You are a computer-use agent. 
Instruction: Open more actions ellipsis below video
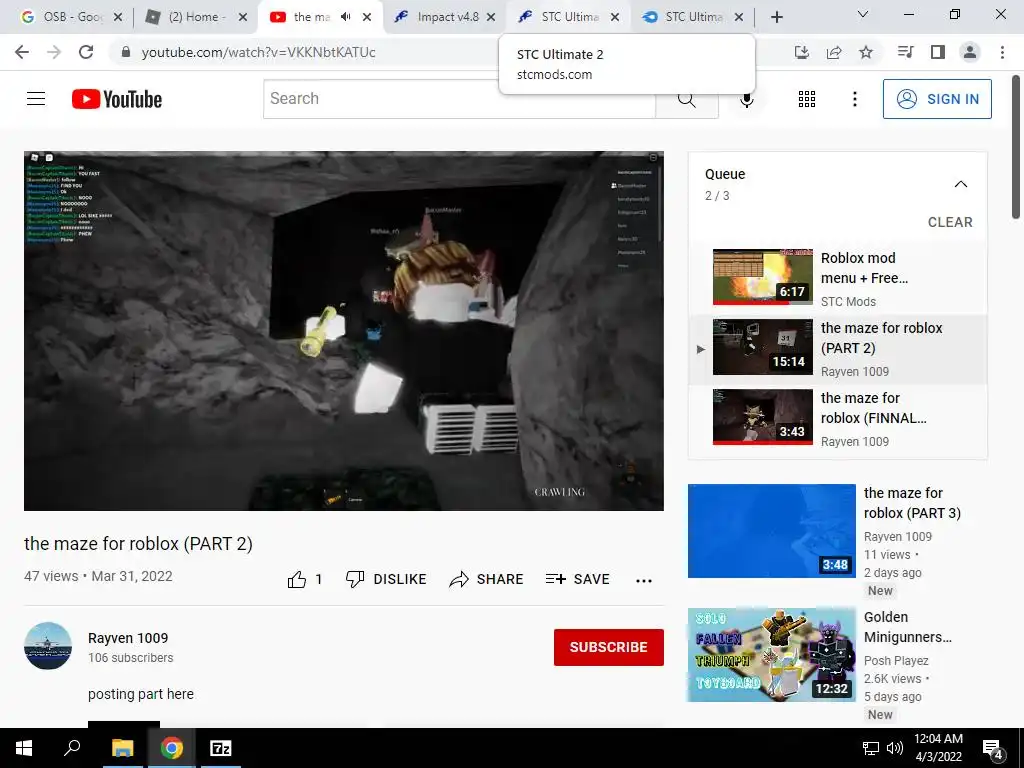tap(644, 580)
